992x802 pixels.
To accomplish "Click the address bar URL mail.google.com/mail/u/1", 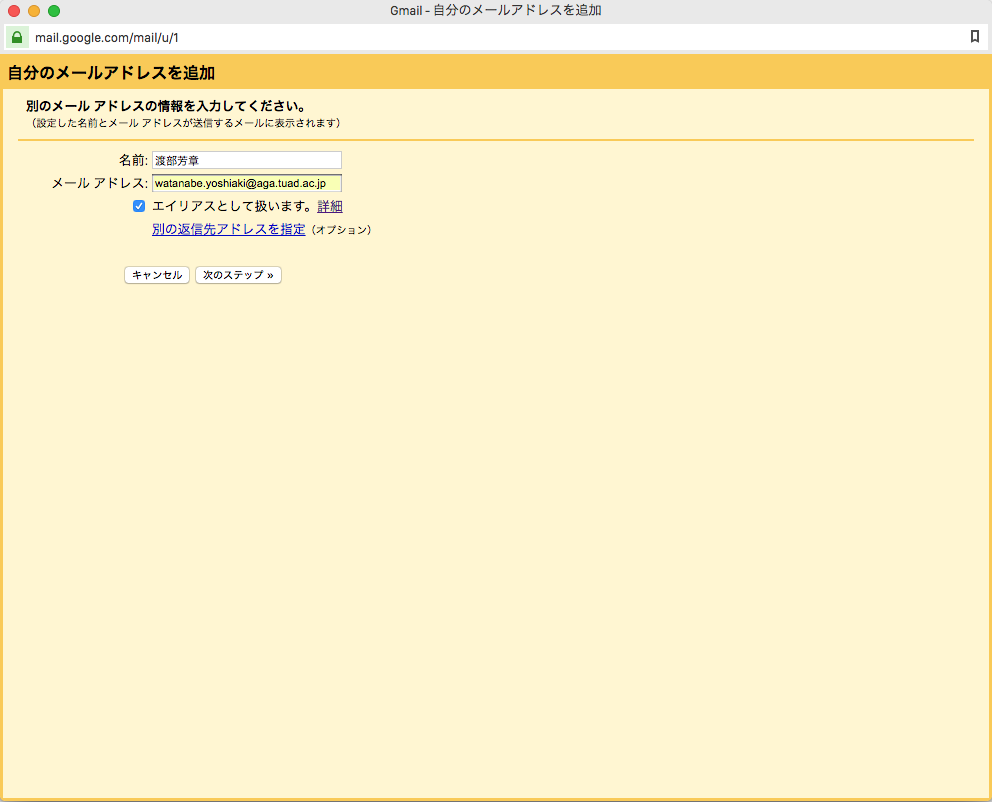I will [107, 38].
